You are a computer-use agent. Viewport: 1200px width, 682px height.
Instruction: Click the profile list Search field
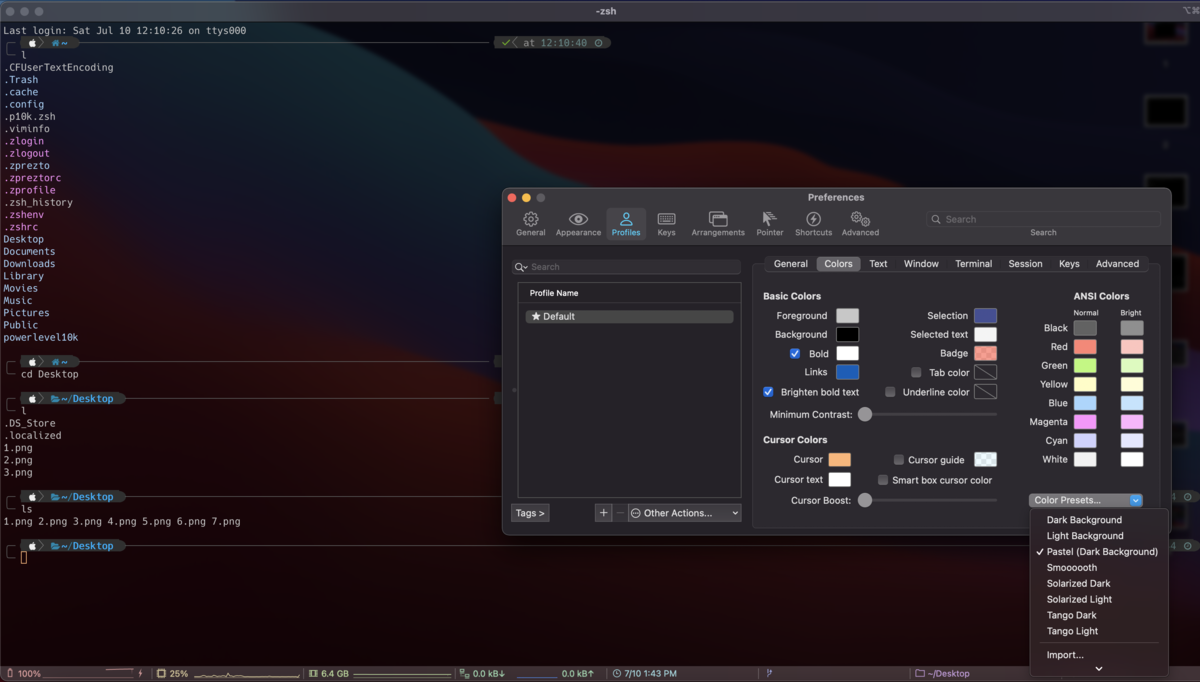626,267
